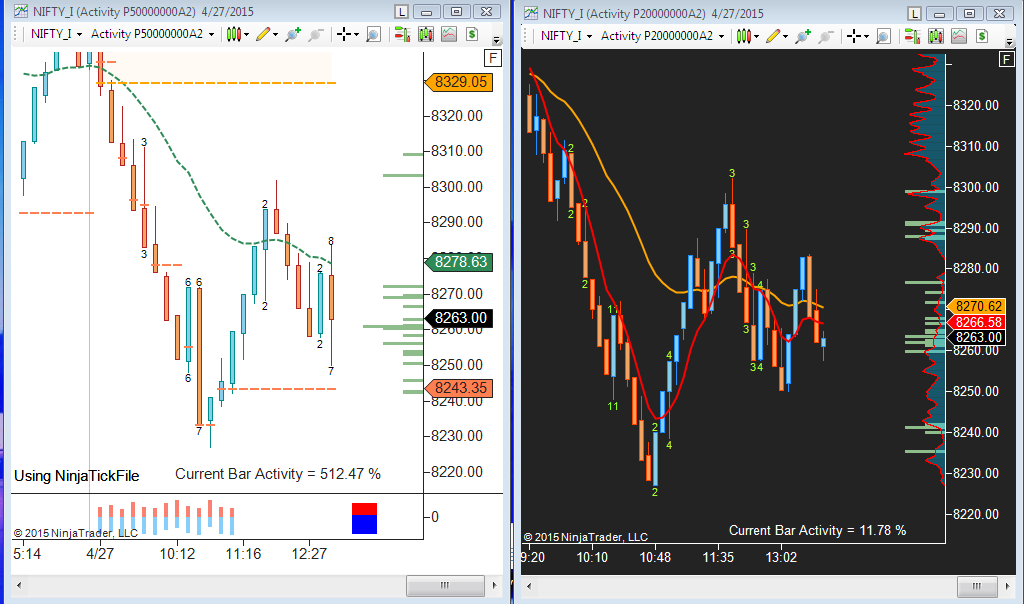1024x604 pixels.
Task: Open Data Series icon in right chart toolbar
Action: point(936,36)
